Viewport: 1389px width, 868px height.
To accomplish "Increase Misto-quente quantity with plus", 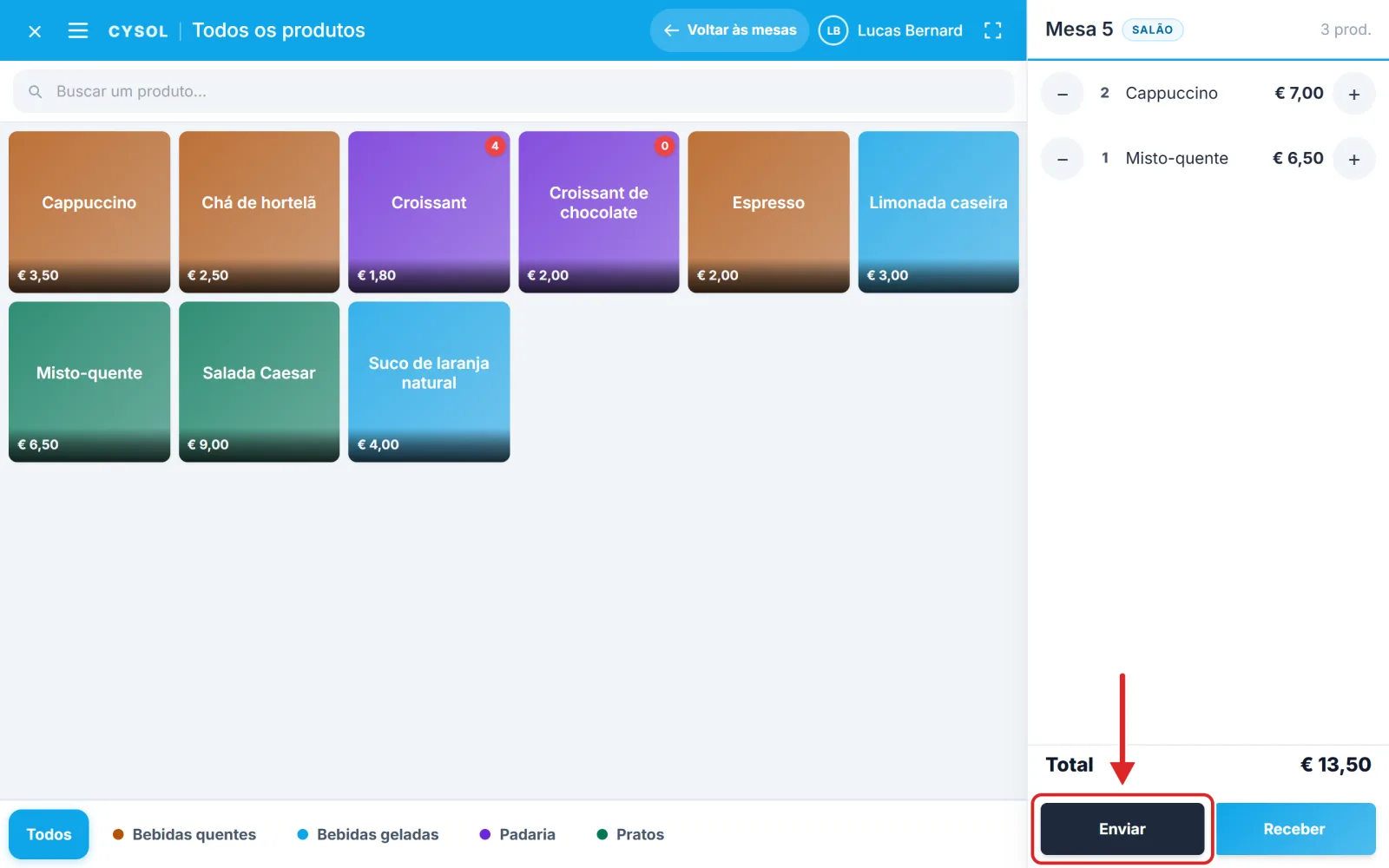I will pos(1354,159).
